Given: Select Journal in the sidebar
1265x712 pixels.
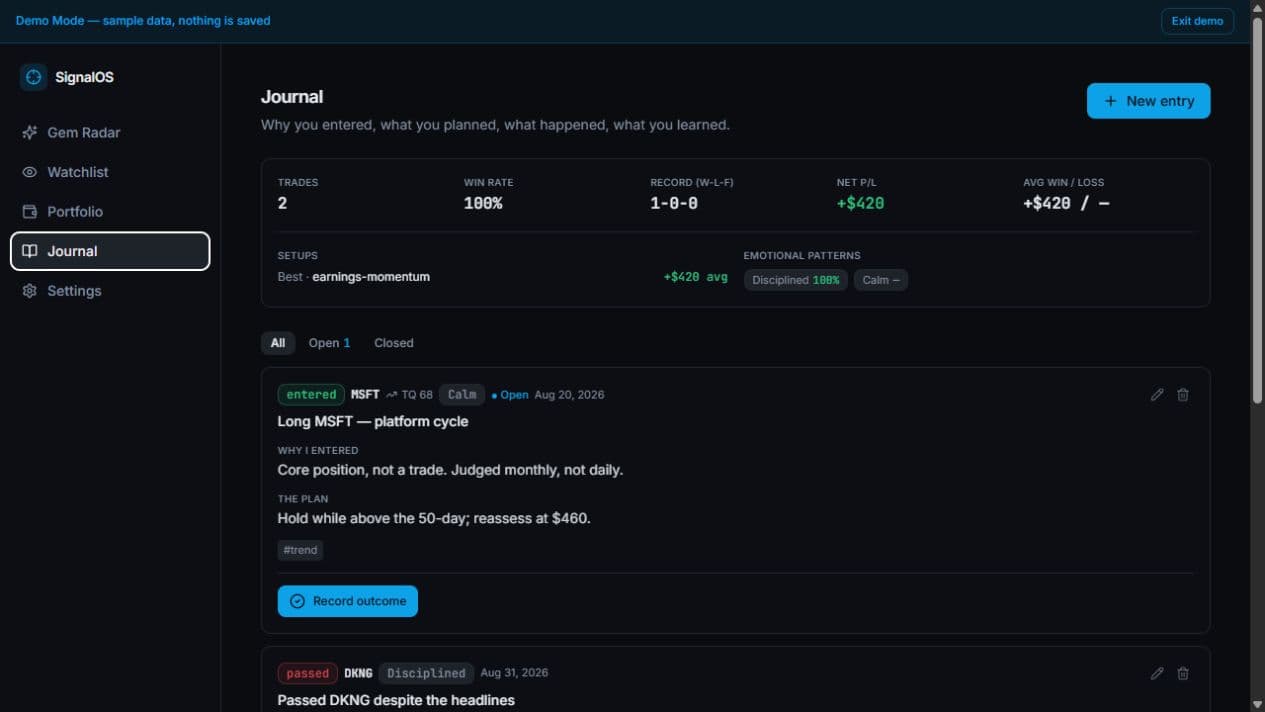Looking at the screenshot, I should 110,251.
